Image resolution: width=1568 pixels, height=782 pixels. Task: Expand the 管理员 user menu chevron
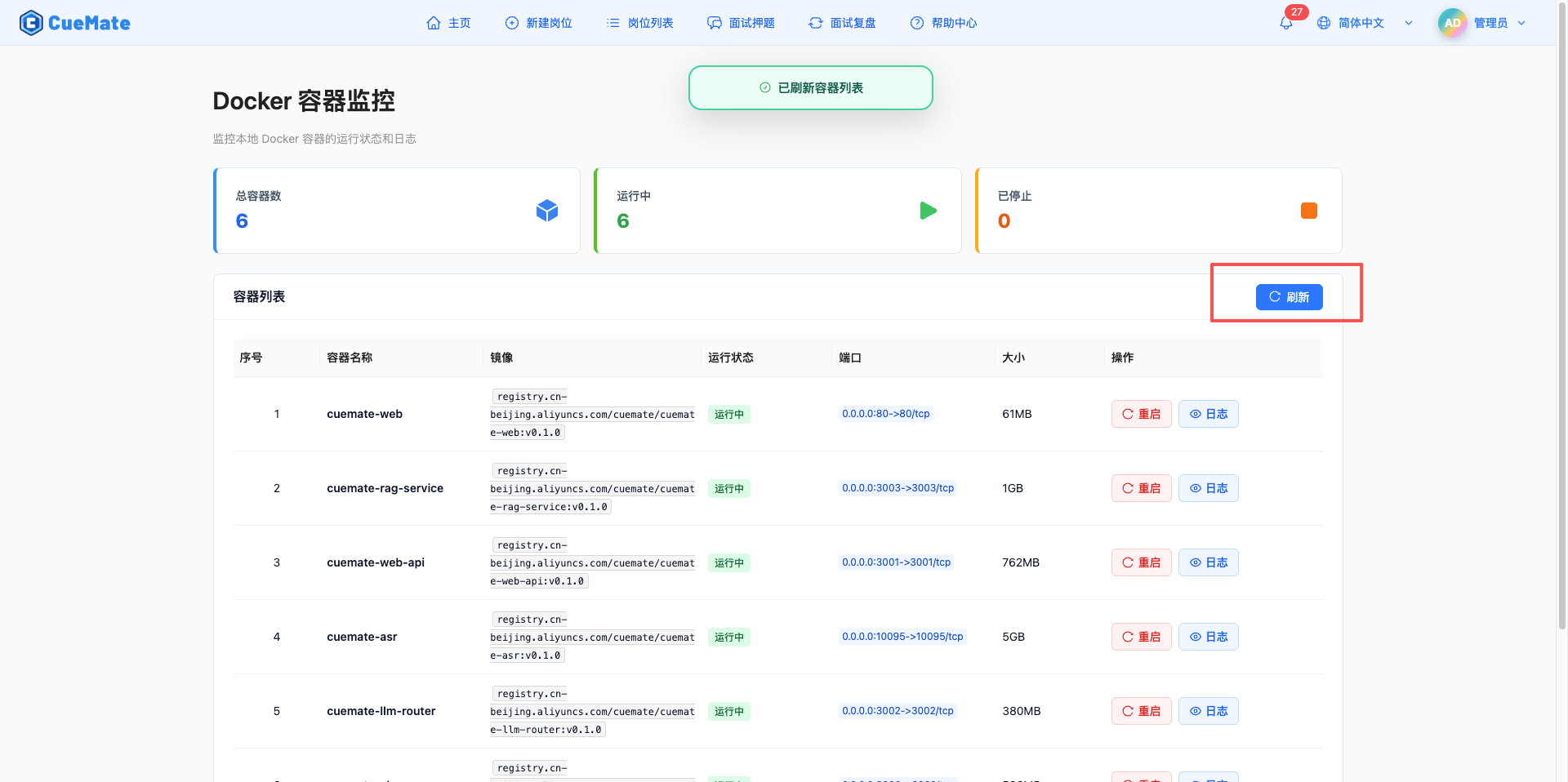tap(1521, 23)
